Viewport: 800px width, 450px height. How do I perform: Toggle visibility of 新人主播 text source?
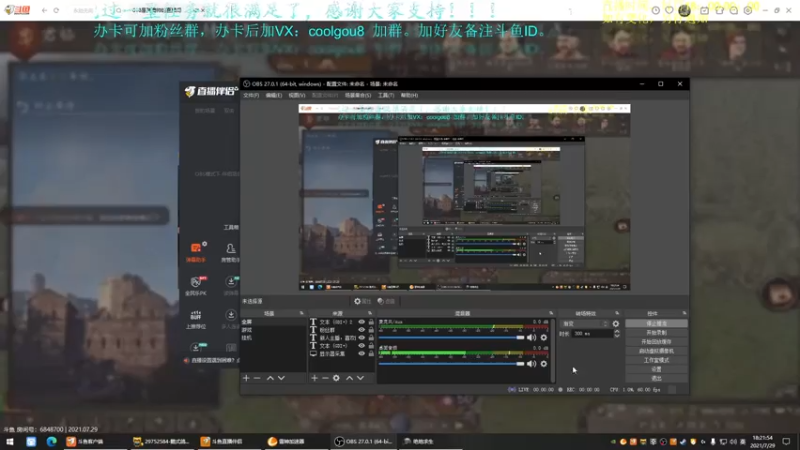tap(362, 338)
